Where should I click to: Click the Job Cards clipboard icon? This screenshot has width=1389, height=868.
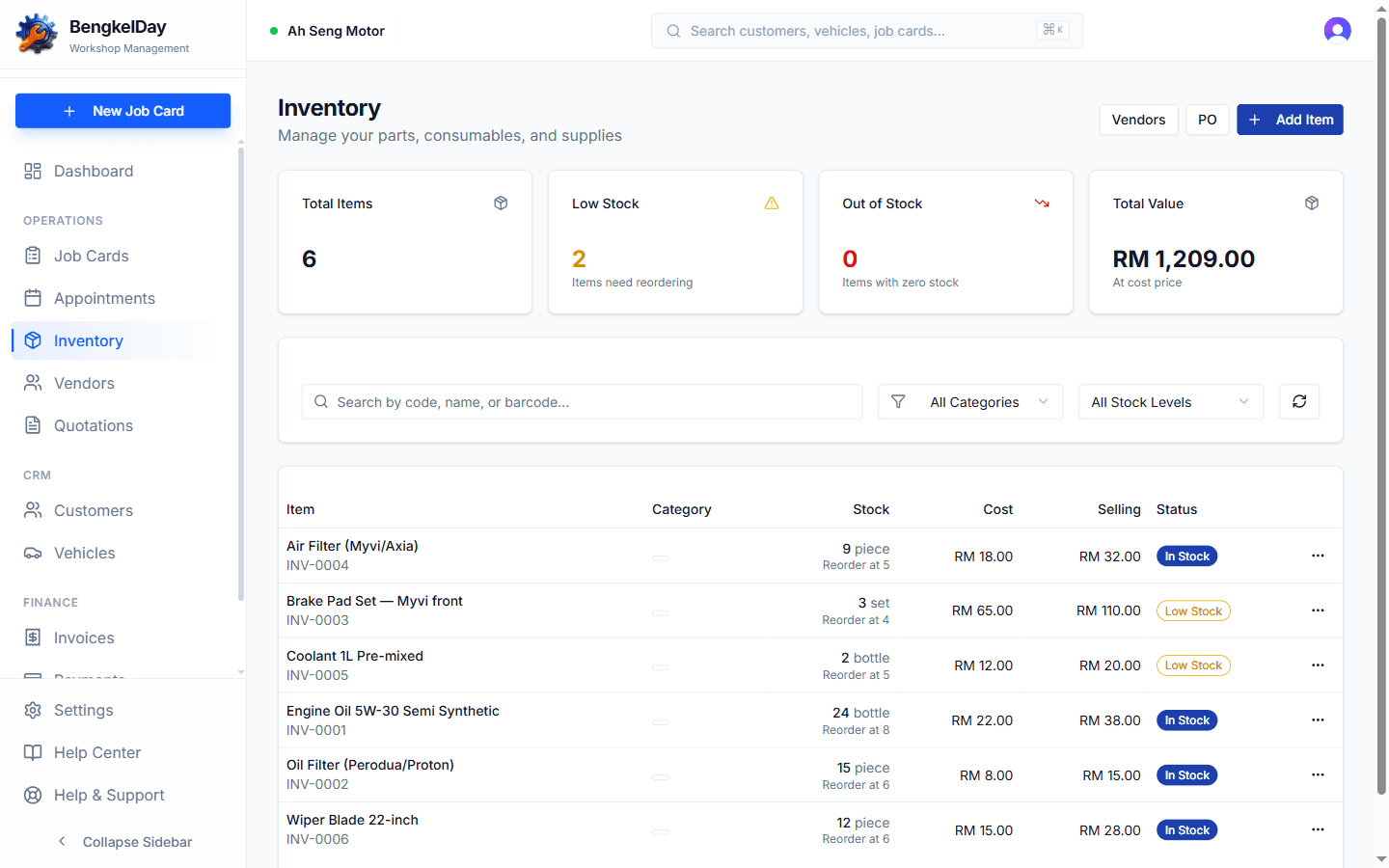33,256
